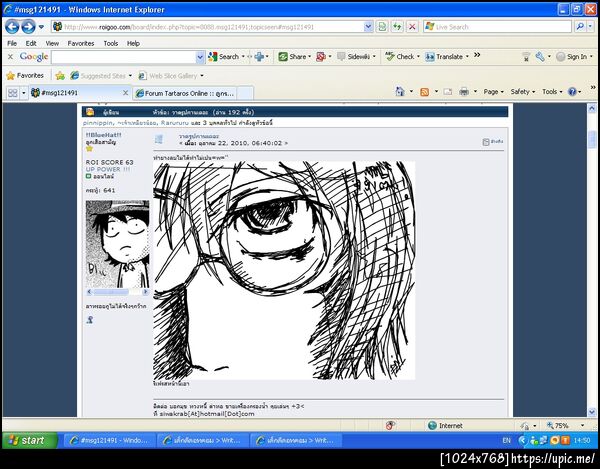Click the blue plus icon on Google toolbar

[x=259, y=57]
